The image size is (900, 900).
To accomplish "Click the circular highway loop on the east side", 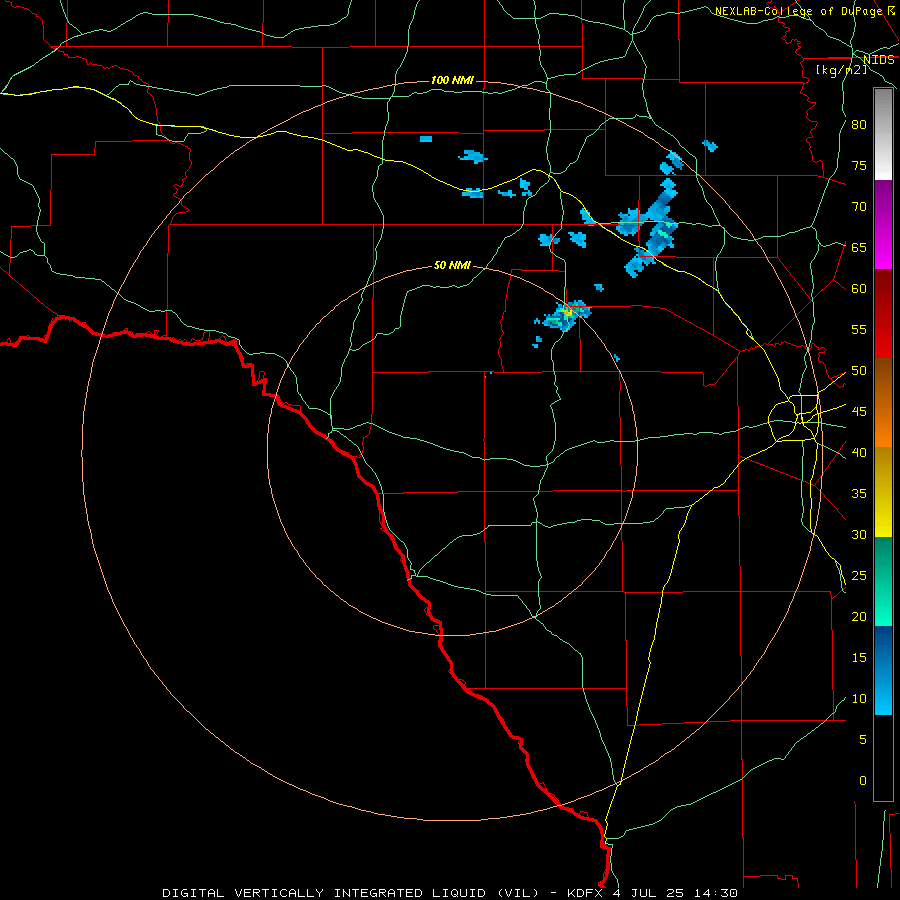I will 795,418.
